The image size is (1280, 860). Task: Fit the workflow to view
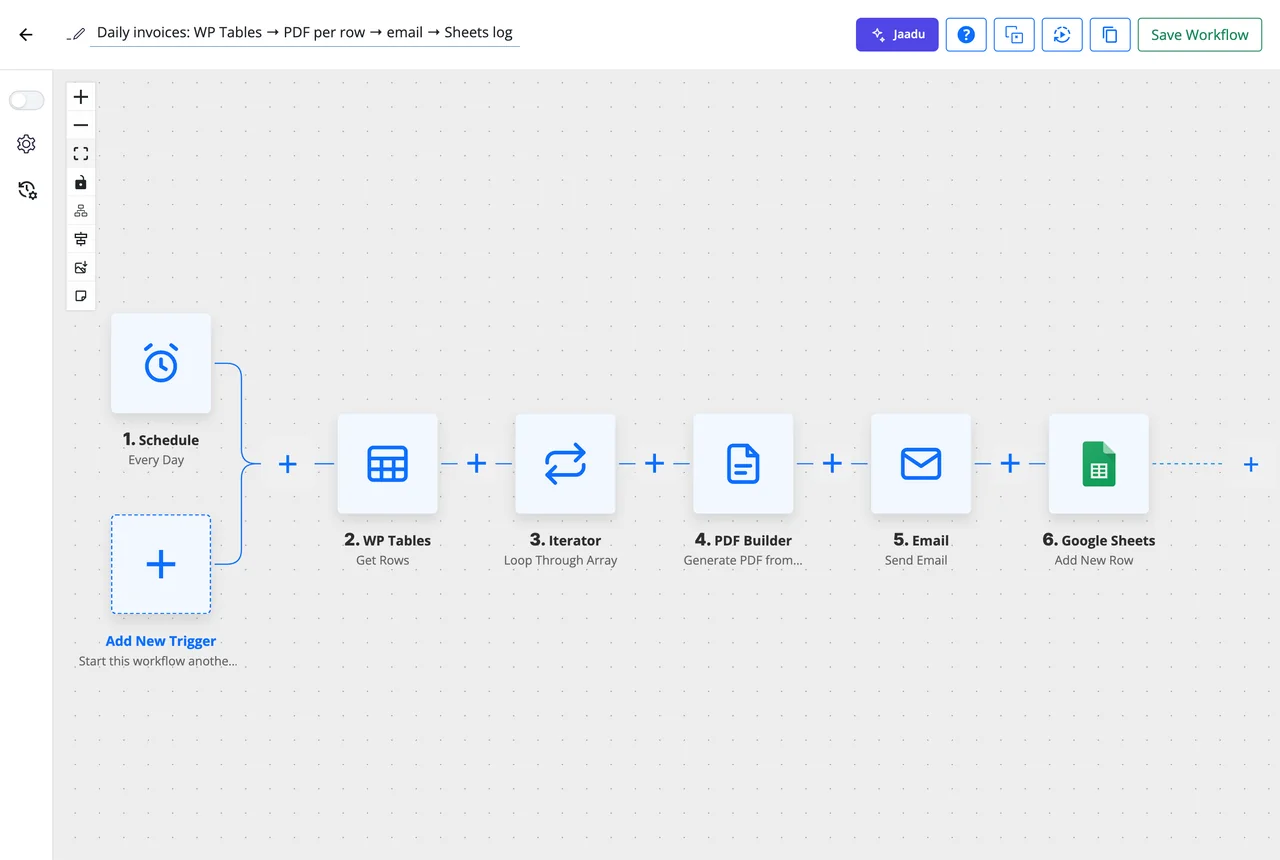tap(81, 154)
